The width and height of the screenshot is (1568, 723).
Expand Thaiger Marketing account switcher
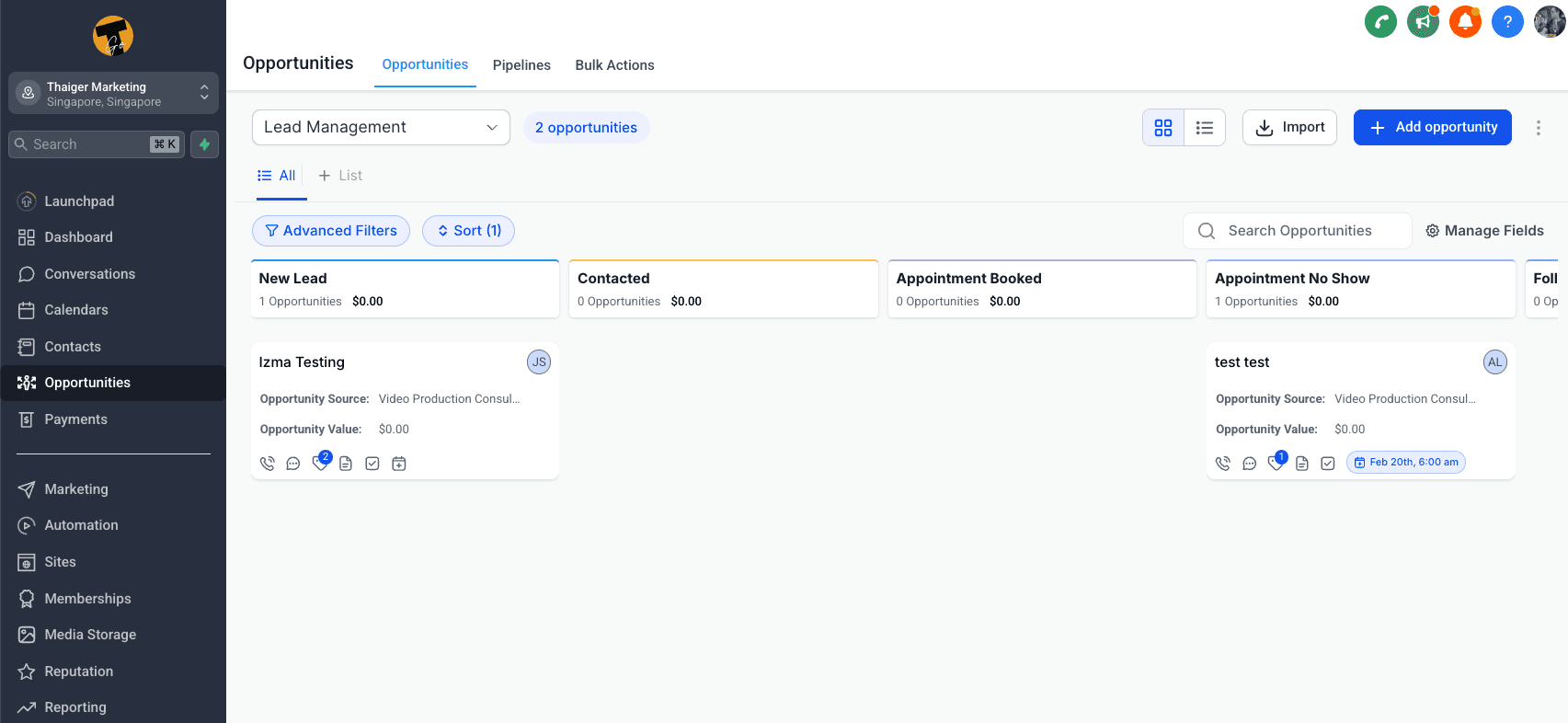click(x=113, y=94)
